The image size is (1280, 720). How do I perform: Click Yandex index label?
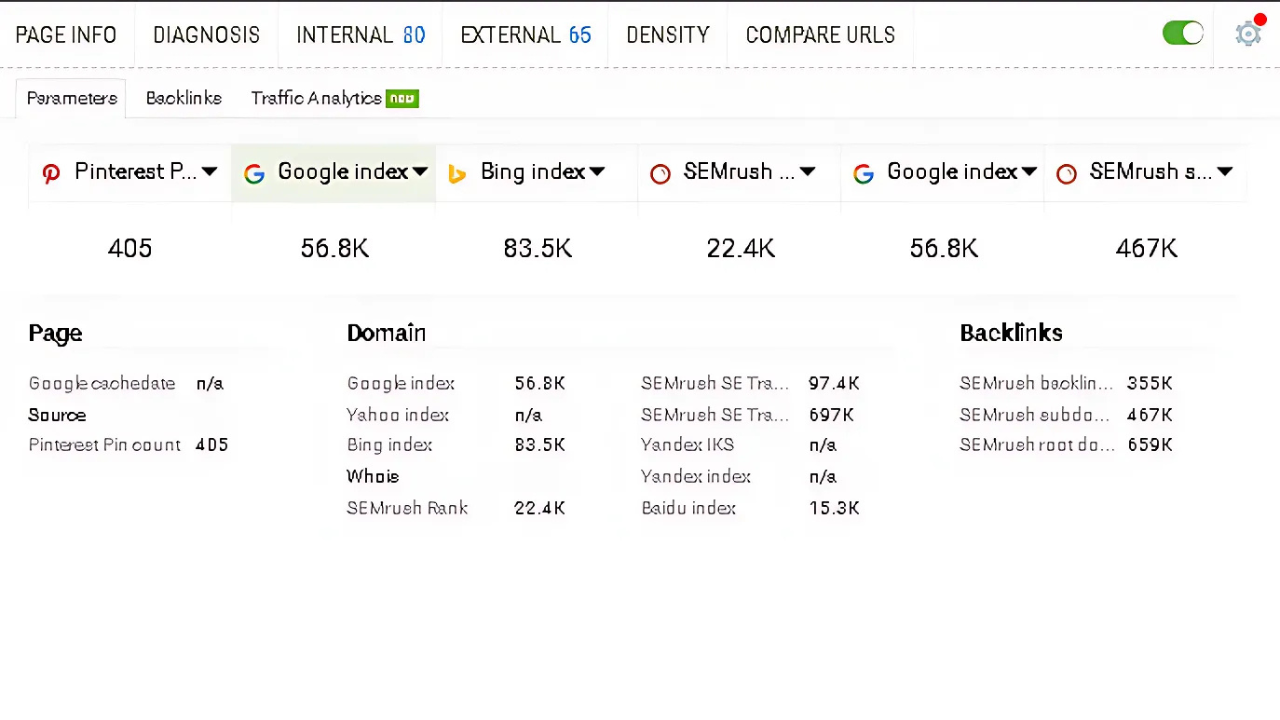[696, 477]
